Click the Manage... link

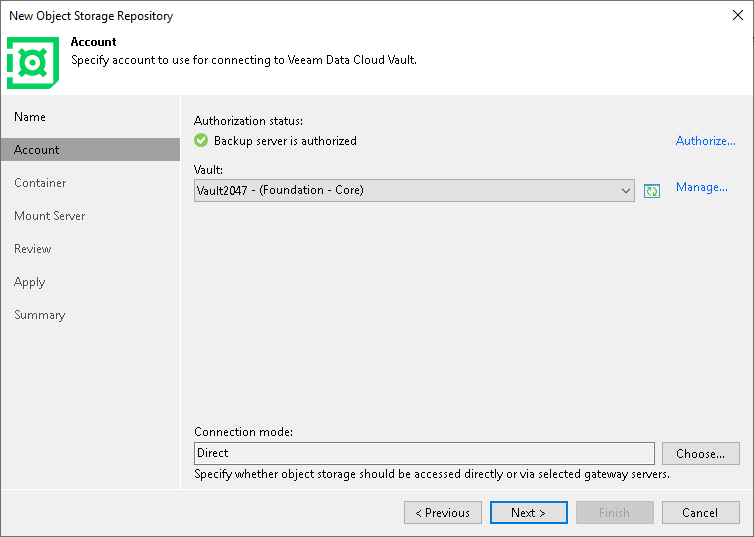[x=702, y=187]
